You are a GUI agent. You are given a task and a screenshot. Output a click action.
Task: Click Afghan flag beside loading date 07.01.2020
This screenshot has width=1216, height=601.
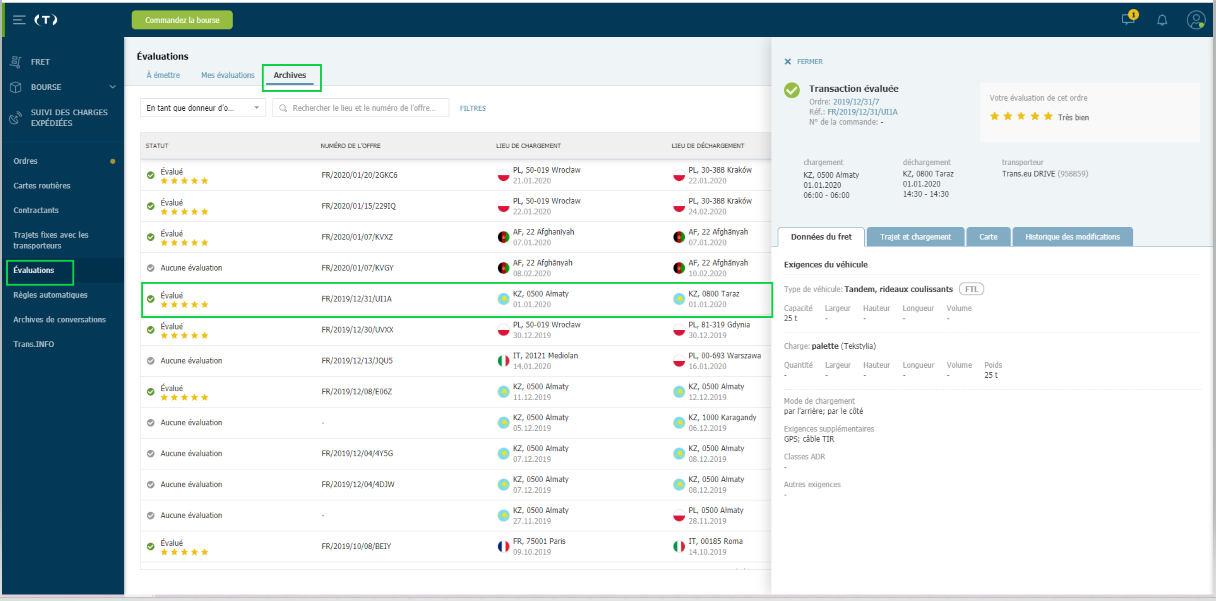(x=504, y=237)
